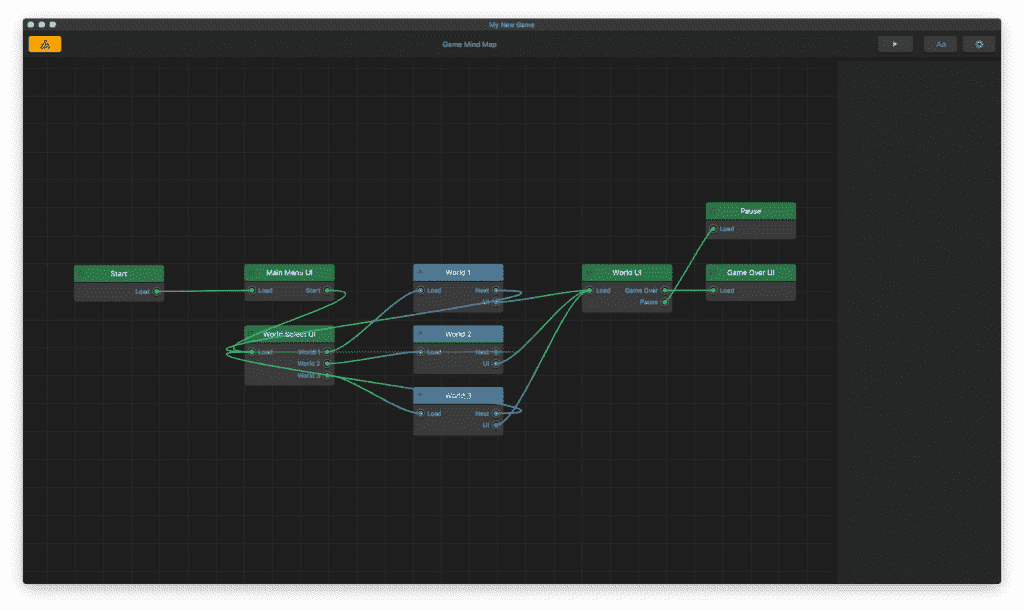Click World Select UI's World 3 output port
The height and width of the screenshot is (611, 1024).
(x=328, y=375)
